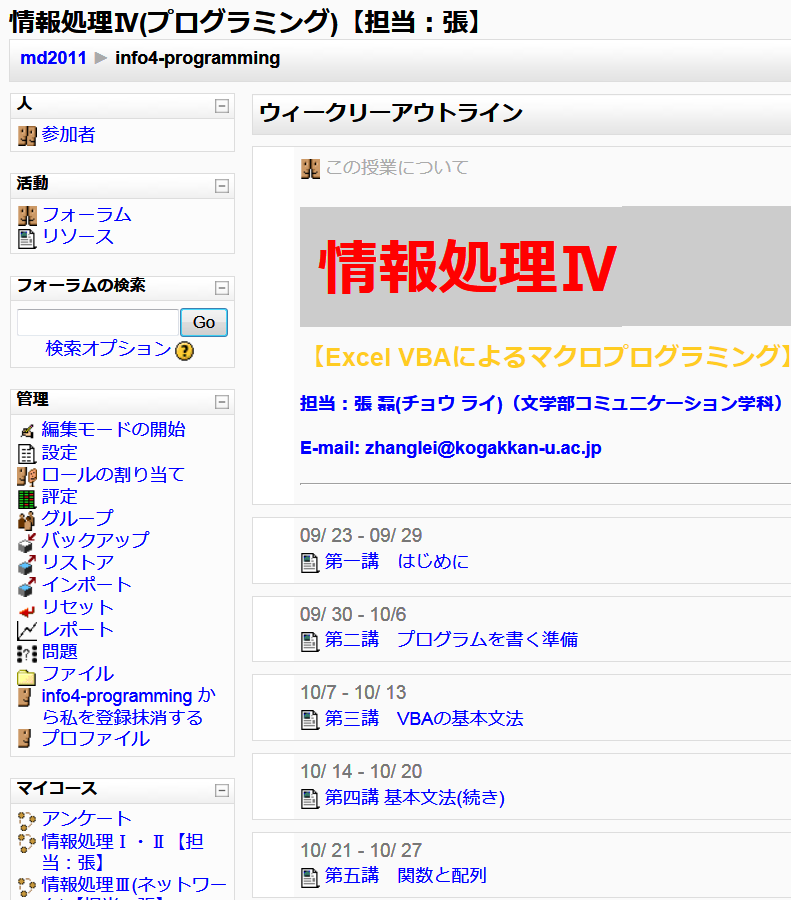Click the 評定 grades grid icon
Screen dimensions: 791x900
(26, 499)
